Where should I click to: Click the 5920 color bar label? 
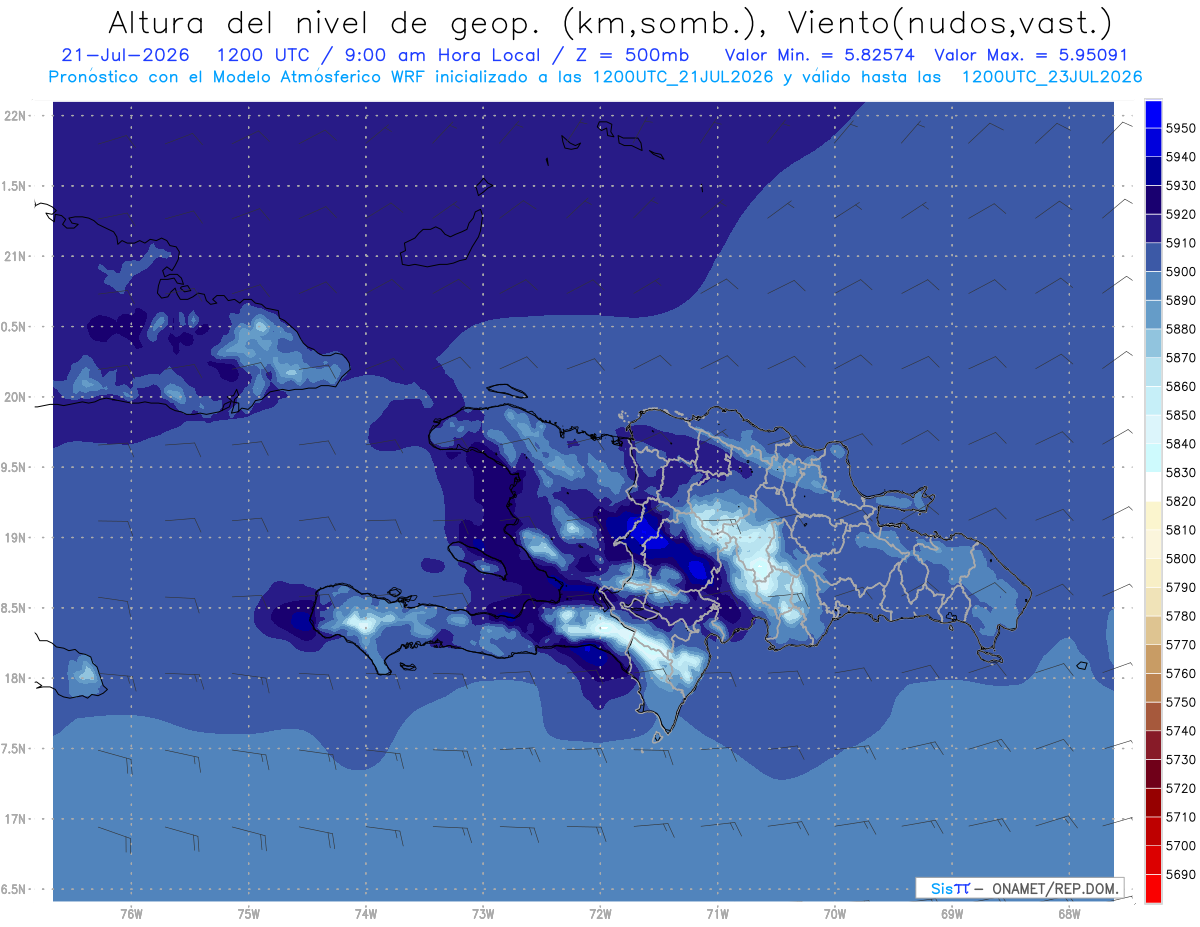click(x=1179, y=214)
